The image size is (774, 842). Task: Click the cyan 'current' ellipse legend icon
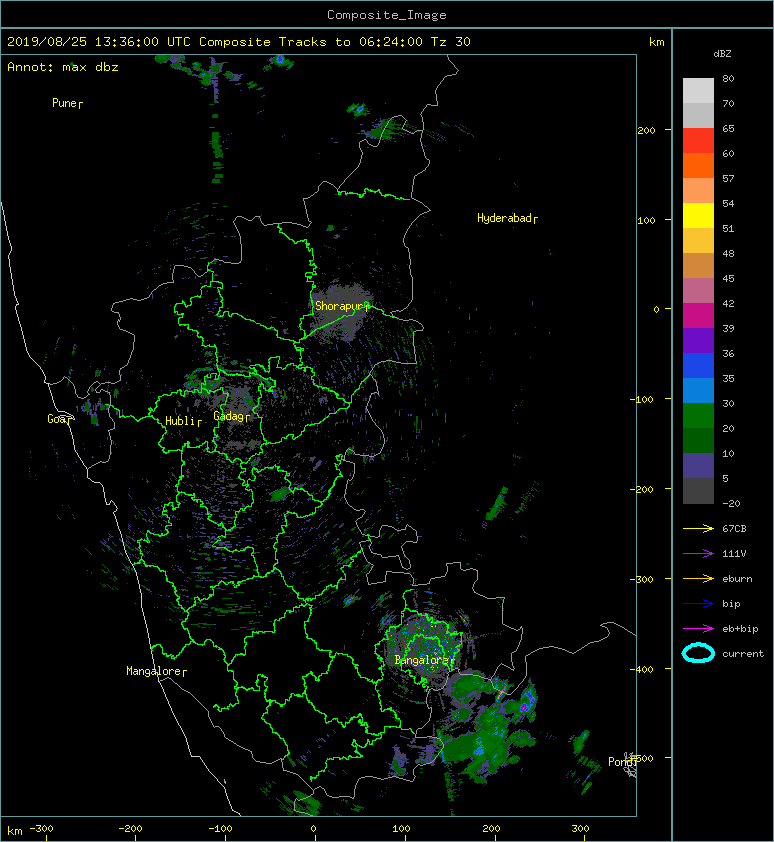pyautogui.click(x=698, y=653)
